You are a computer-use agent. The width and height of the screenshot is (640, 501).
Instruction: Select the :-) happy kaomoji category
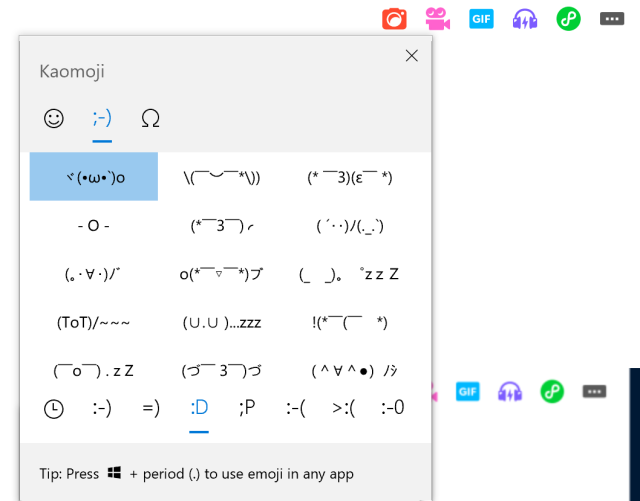point(102,408)
